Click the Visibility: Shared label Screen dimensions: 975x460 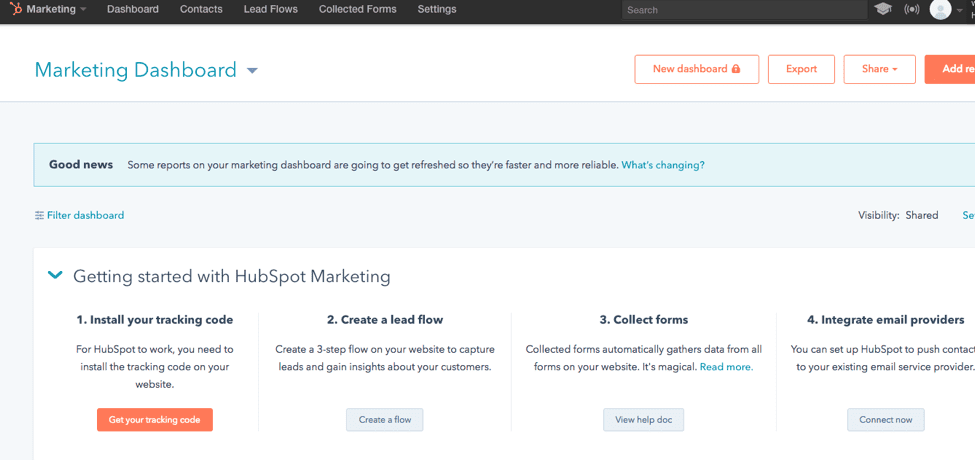898,216
